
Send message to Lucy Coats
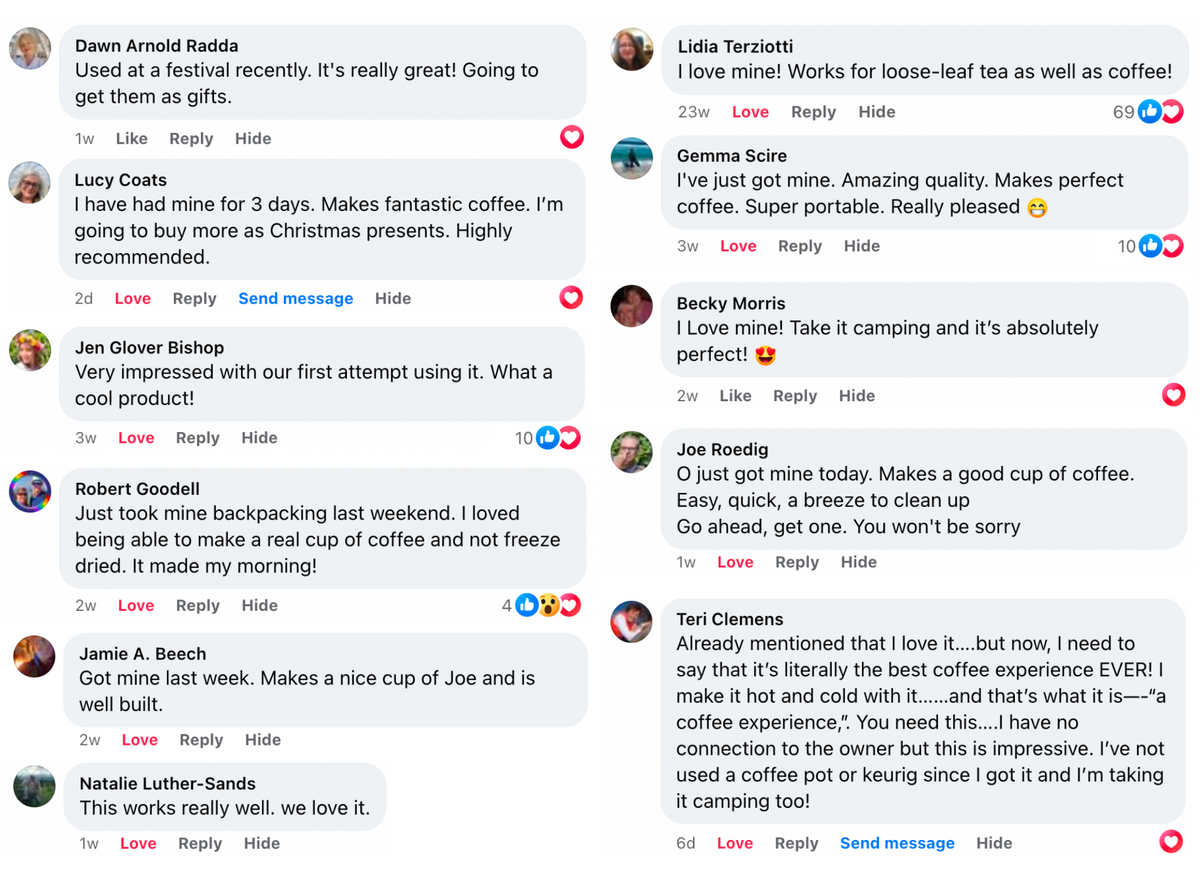coord(295,299)
